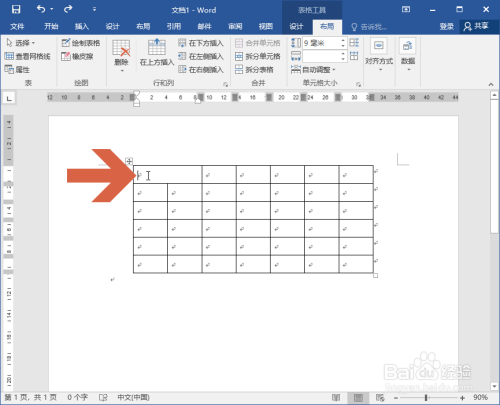The image size is (500, 405).
Task: Click 合并单元格 (Merge Cells)
Action: [x=258, y=43]
